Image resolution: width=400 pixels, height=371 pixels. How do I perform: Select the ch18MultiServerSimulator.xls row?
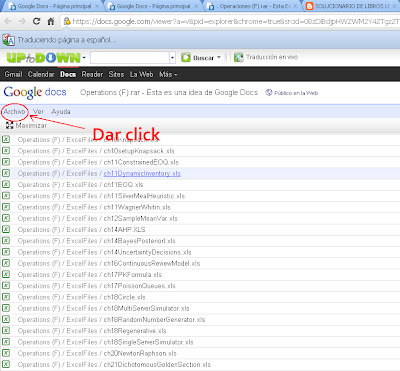[200, 308]
